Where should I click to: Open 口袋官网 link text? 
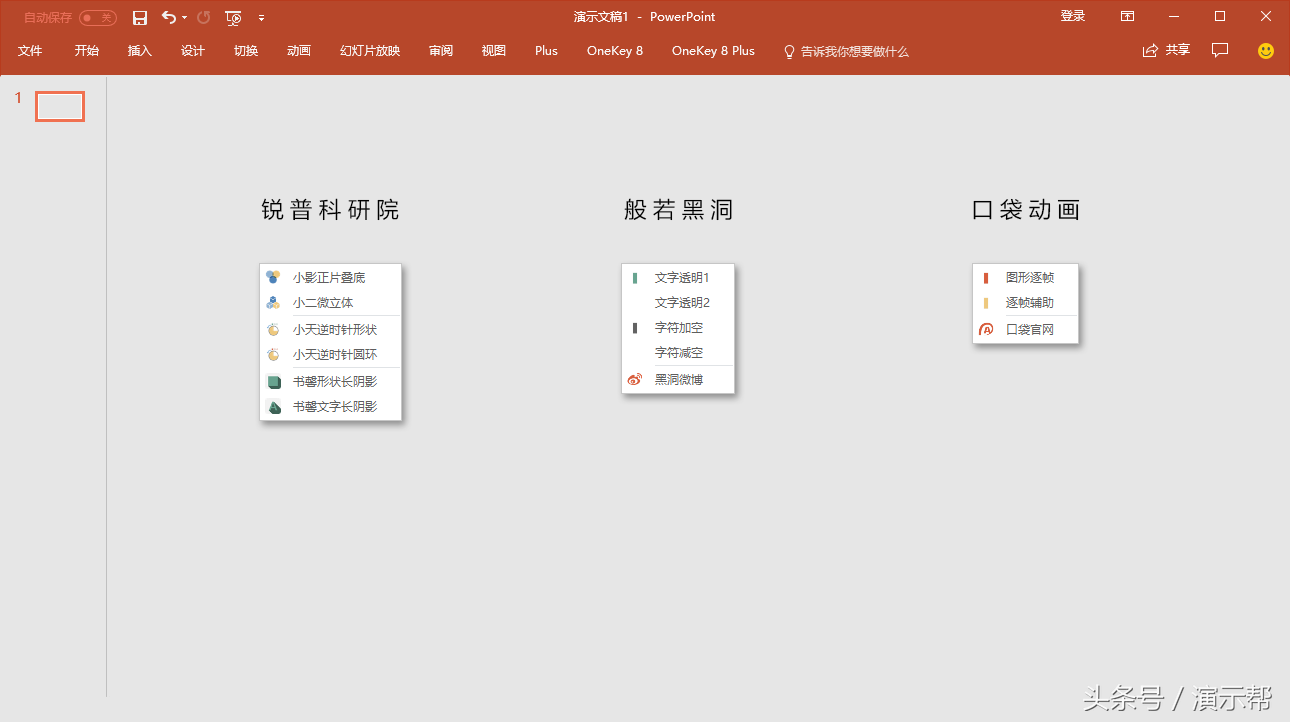[1030, 329]
